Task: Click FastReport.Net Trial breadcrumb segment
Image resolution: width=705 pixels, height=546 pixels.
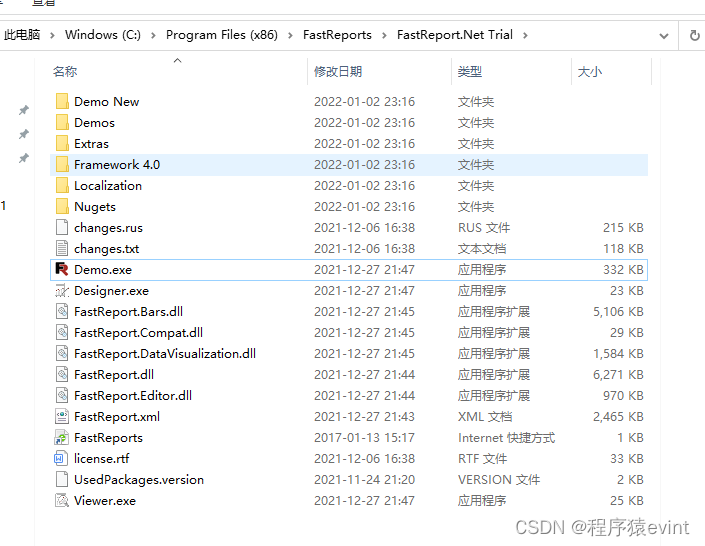Action: tap(455, 35)
